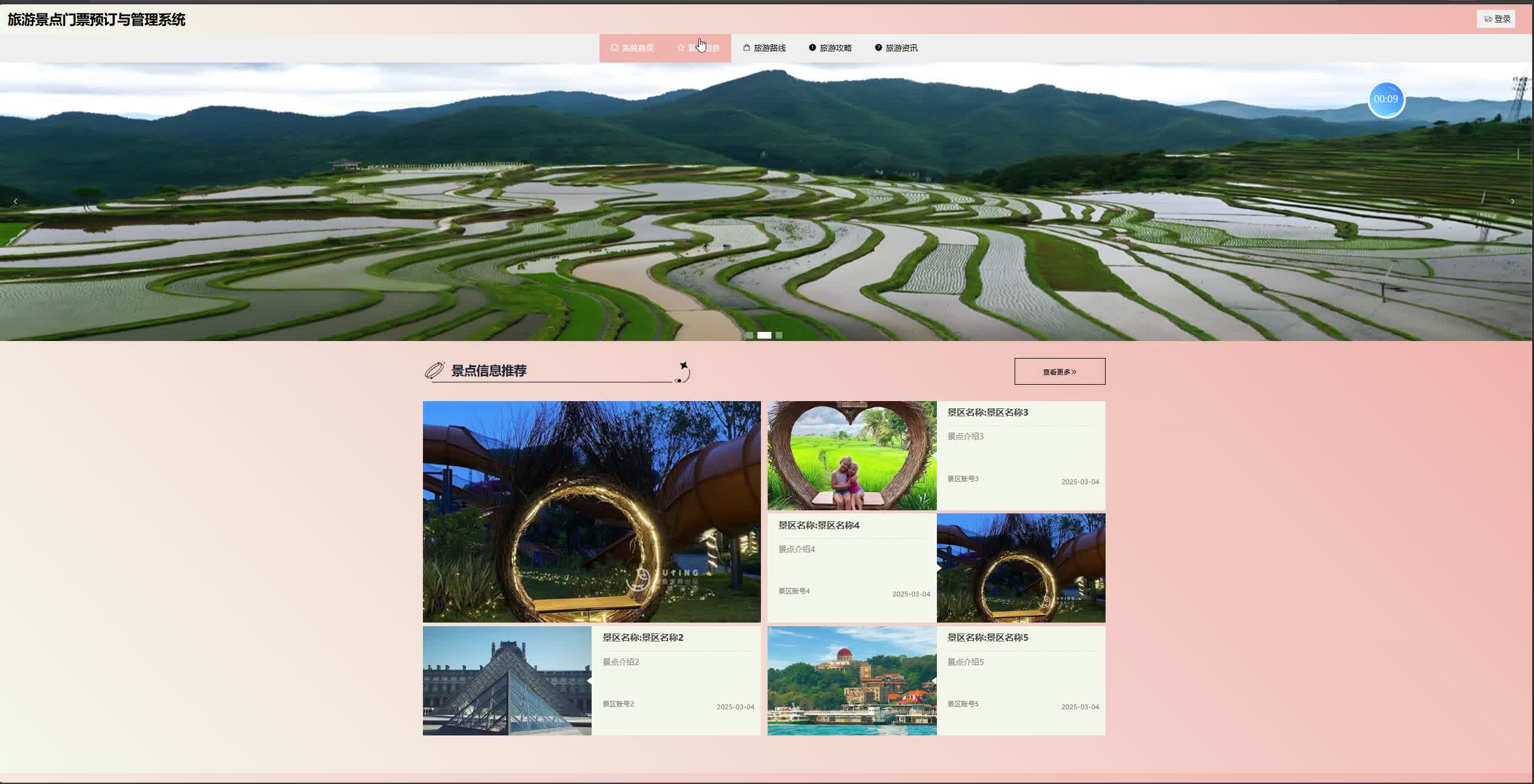The image size is (1534, 784).
Task: Select the third carousel indicator dot
Action: pyautogui.click(x=779, y=335)
